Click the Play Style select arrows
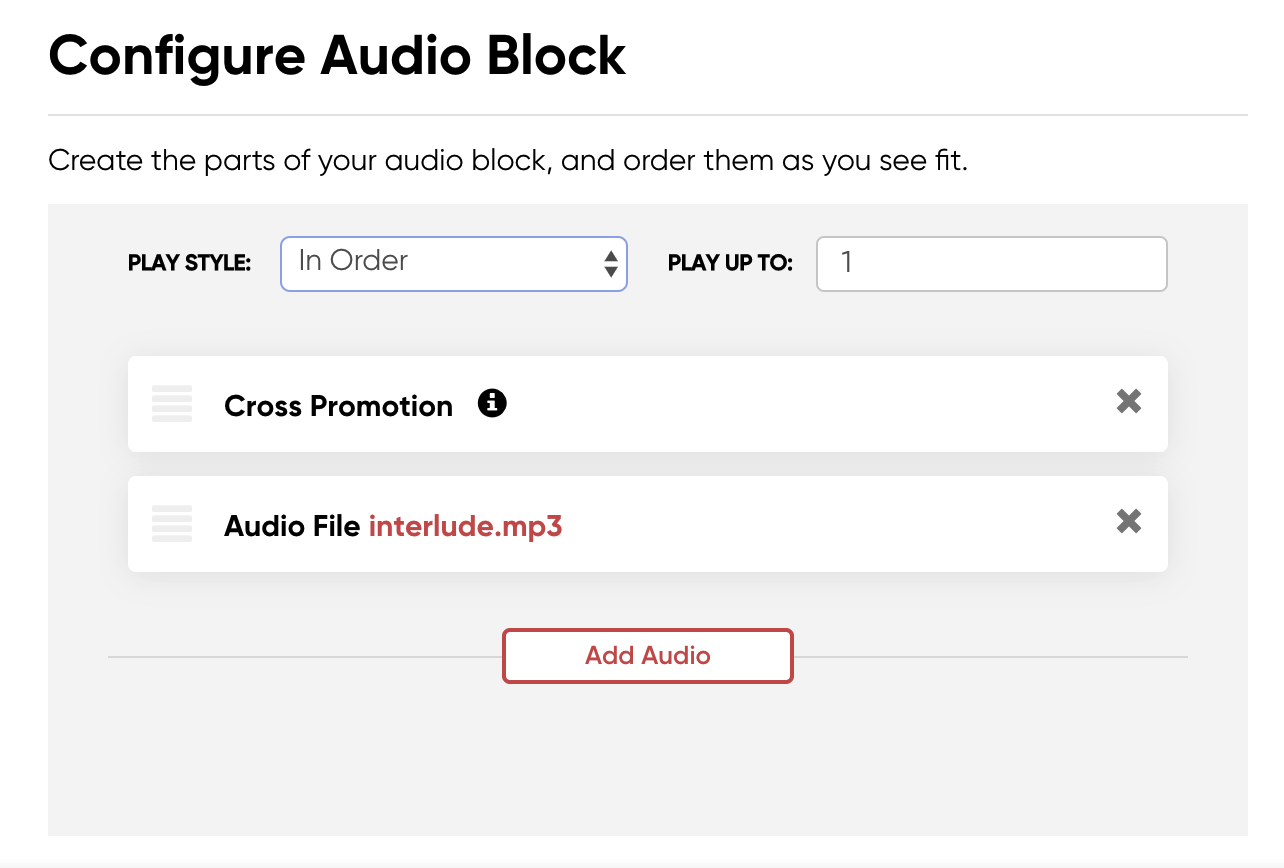The width and height of the screenshot is (1284, 868). [x=611, y=264]
